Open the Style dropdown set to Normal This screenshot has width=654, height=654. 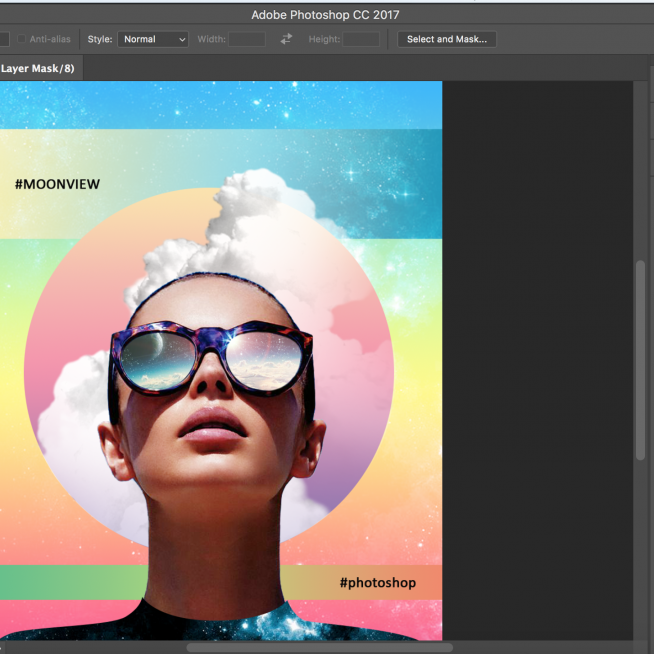153,39
